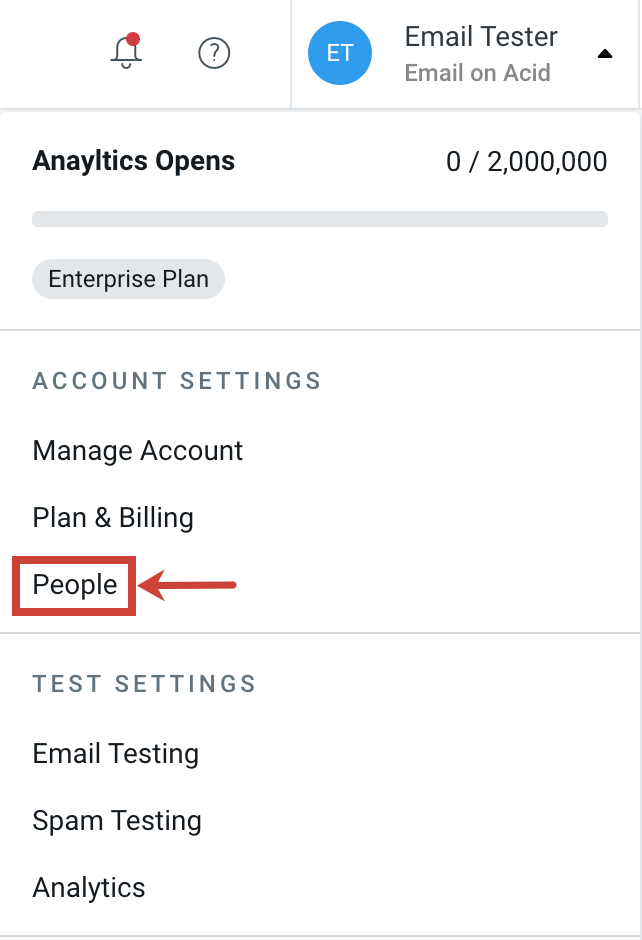Open the notification bell icon
This screenshot has height=940, width=642.
click(124, 54)
